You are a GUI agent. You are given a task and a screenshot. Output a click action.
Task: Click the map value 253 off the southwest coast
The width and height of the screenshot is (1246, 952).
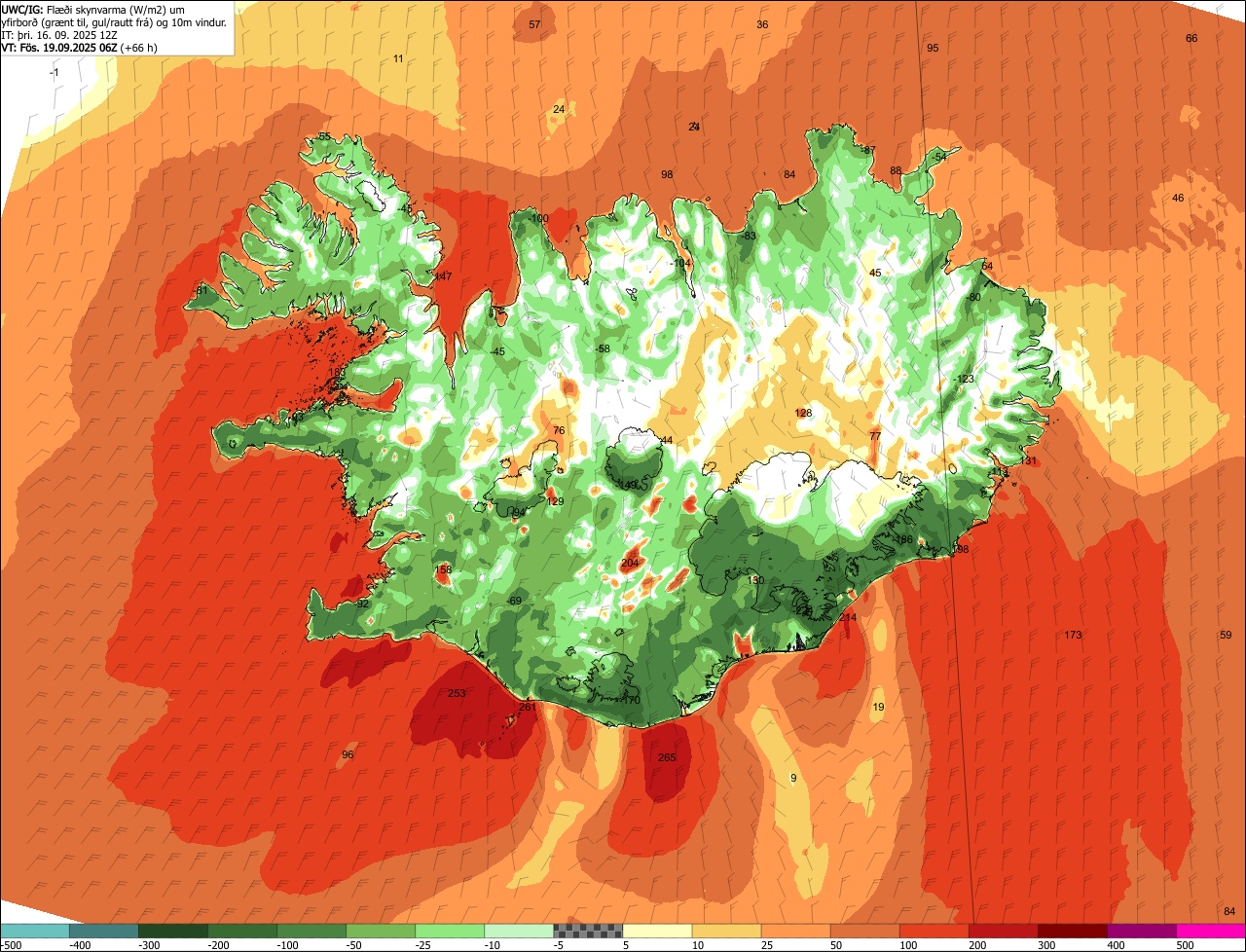coord(457,693)
